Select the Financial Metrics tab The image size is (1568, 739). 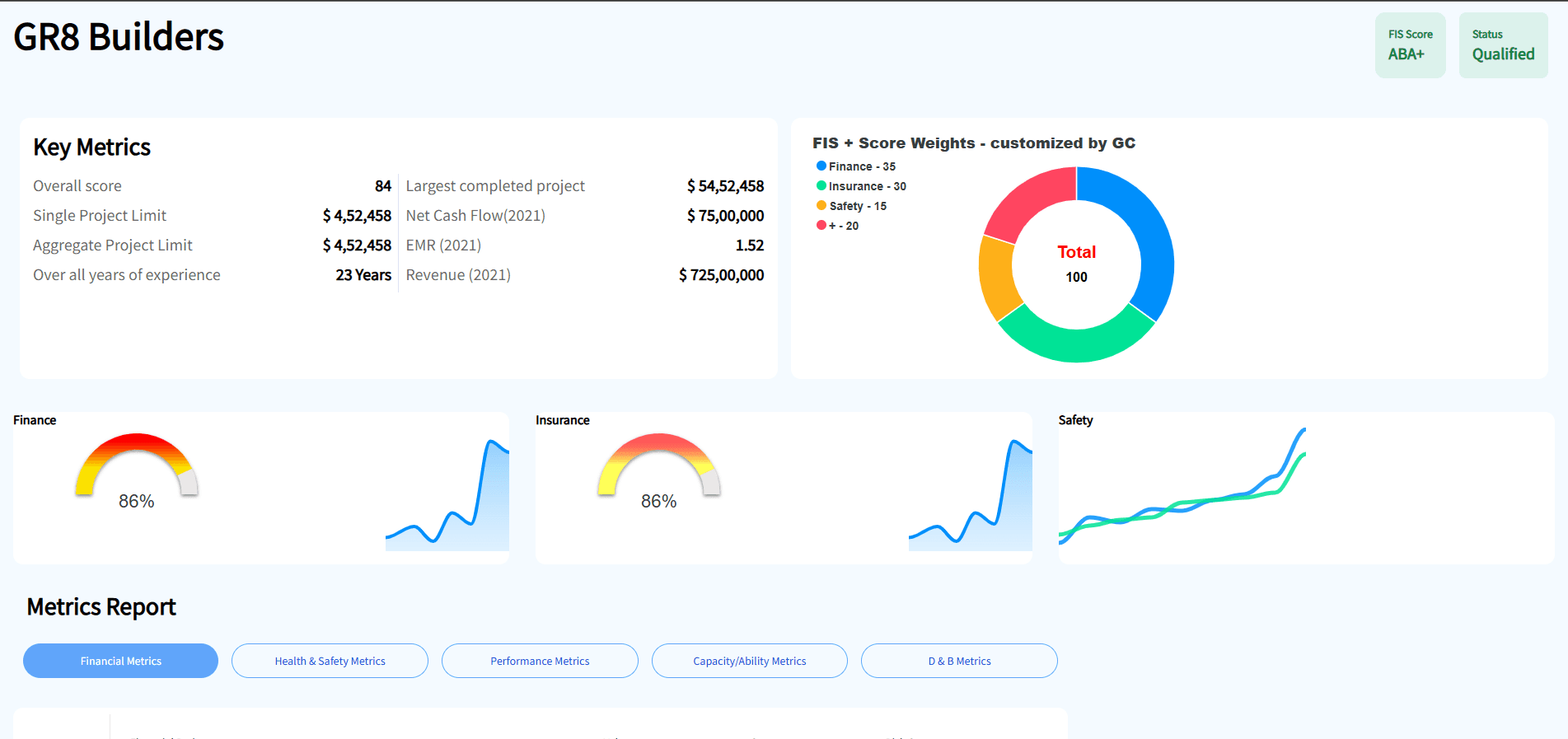(x=120, y=661)
